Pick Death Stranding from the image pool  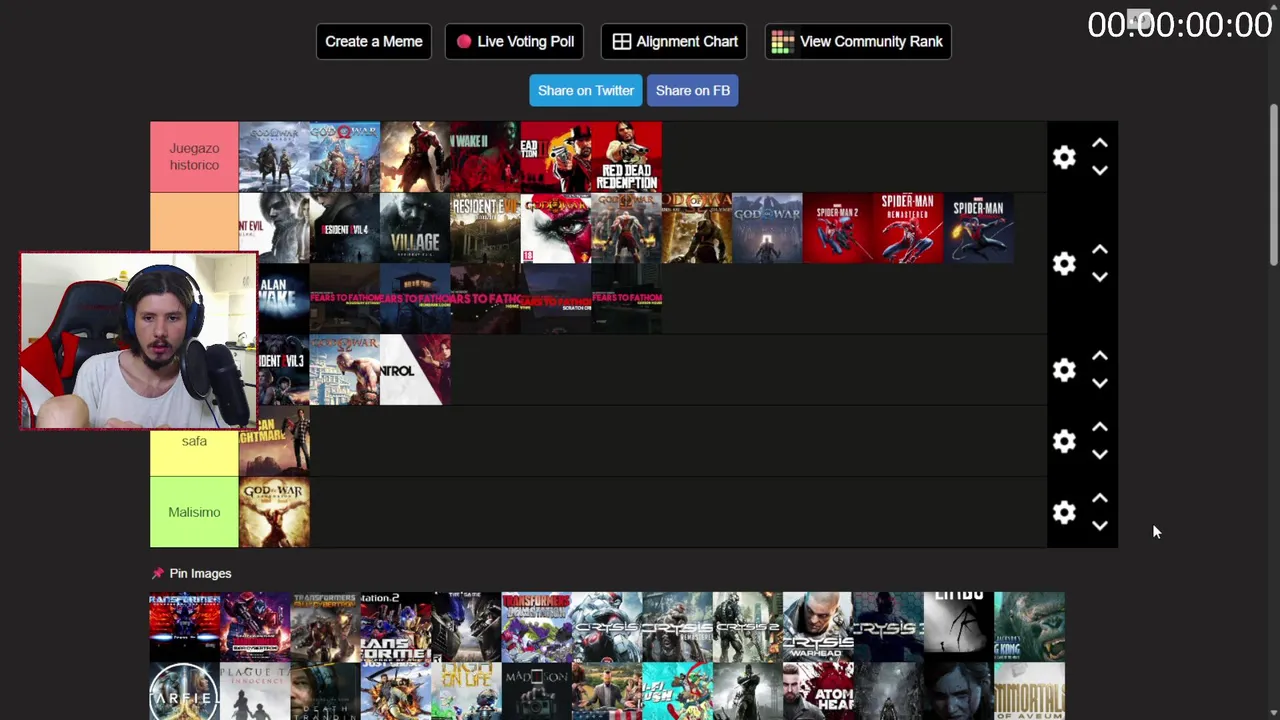[x=325, y=692]
